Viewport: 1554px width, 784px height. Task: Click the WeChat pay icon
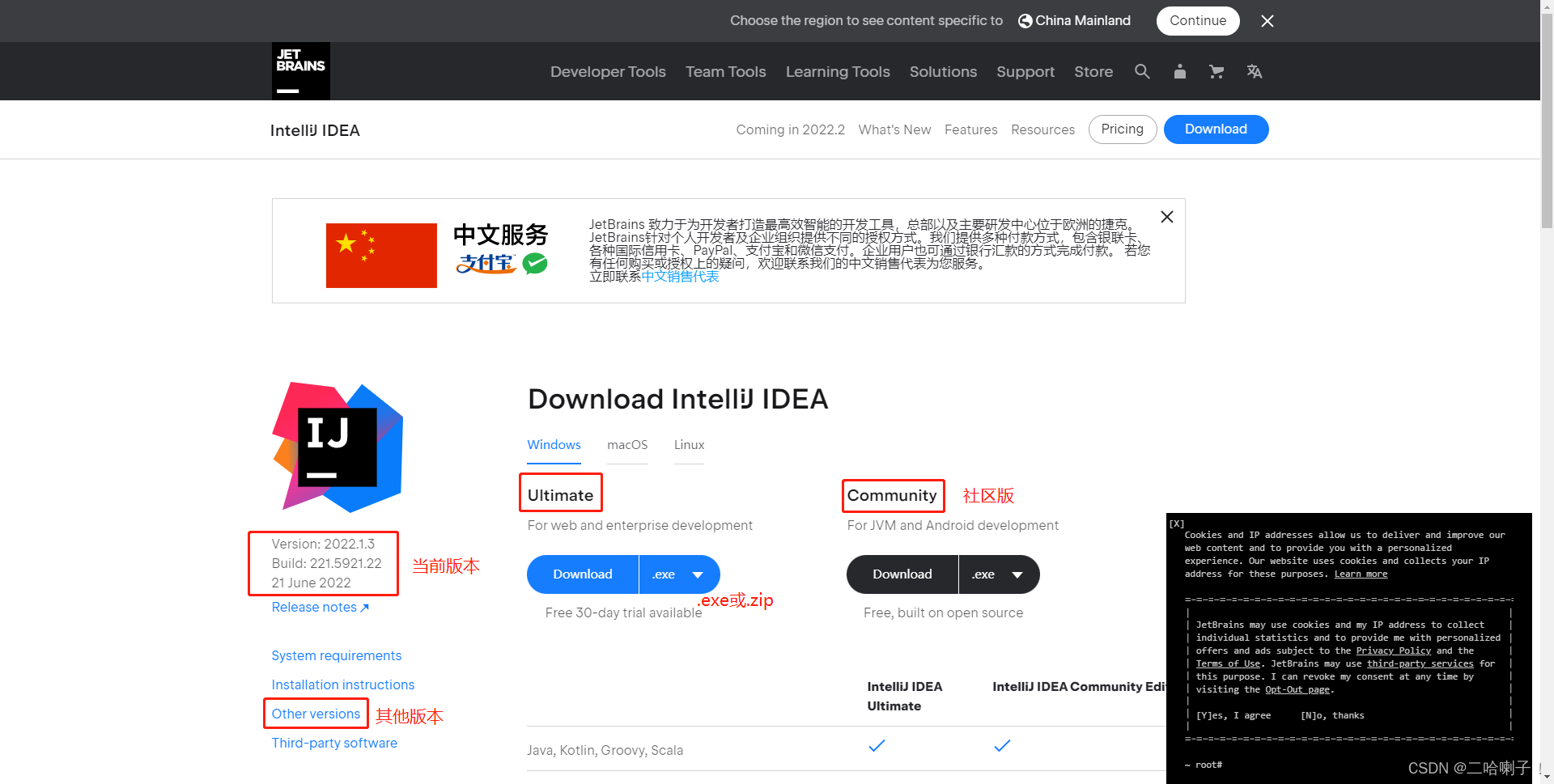[535, 264]
